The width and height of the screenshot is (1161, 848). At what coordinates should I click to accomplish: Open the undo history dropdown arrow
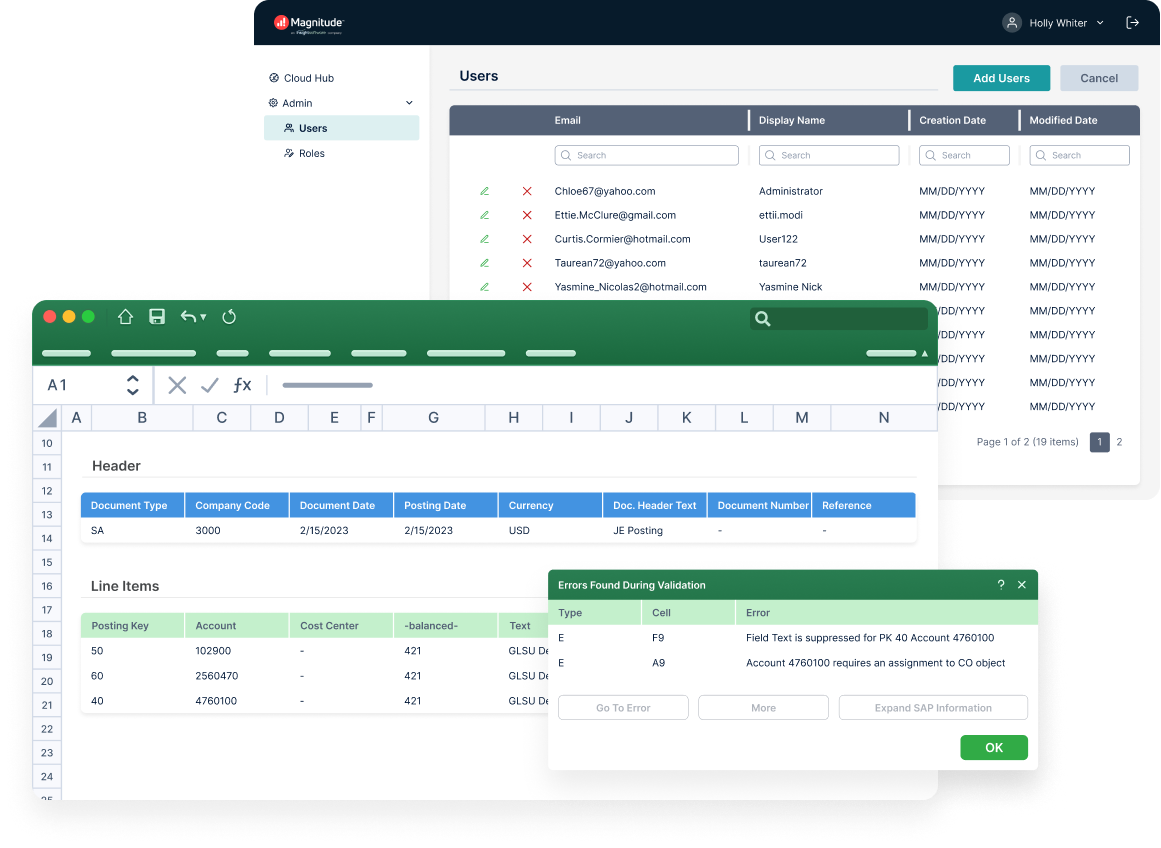click(x=204, y=316)
